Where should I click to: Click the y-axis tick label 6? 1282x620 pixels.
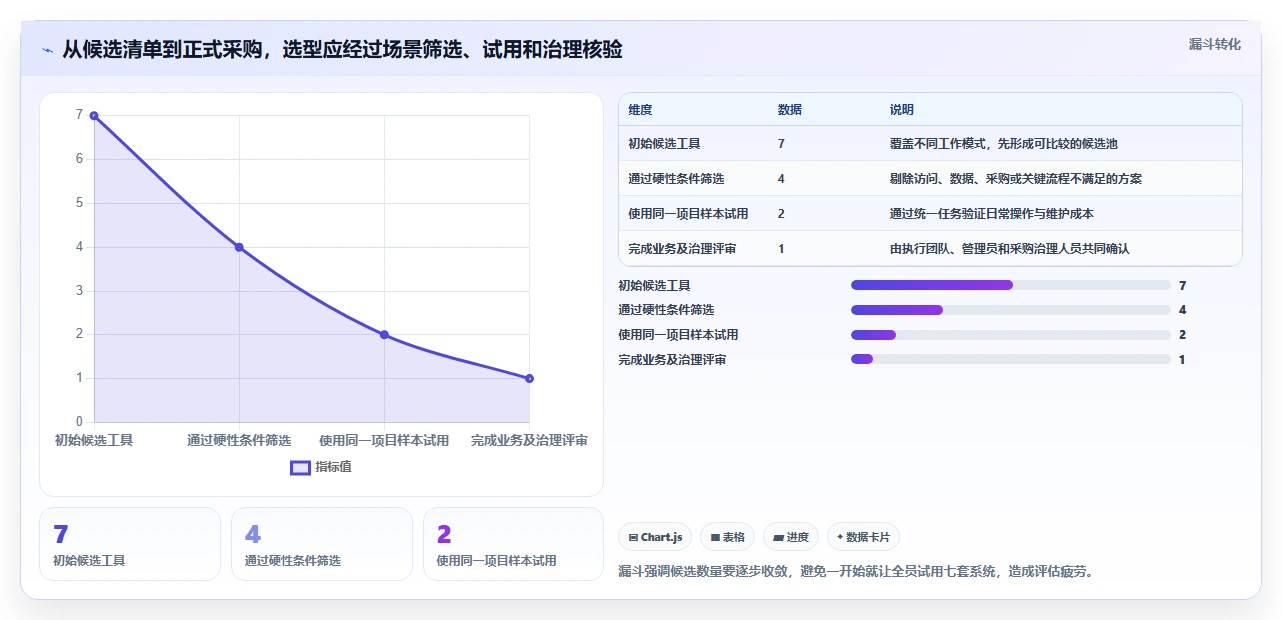pos(79,159)
